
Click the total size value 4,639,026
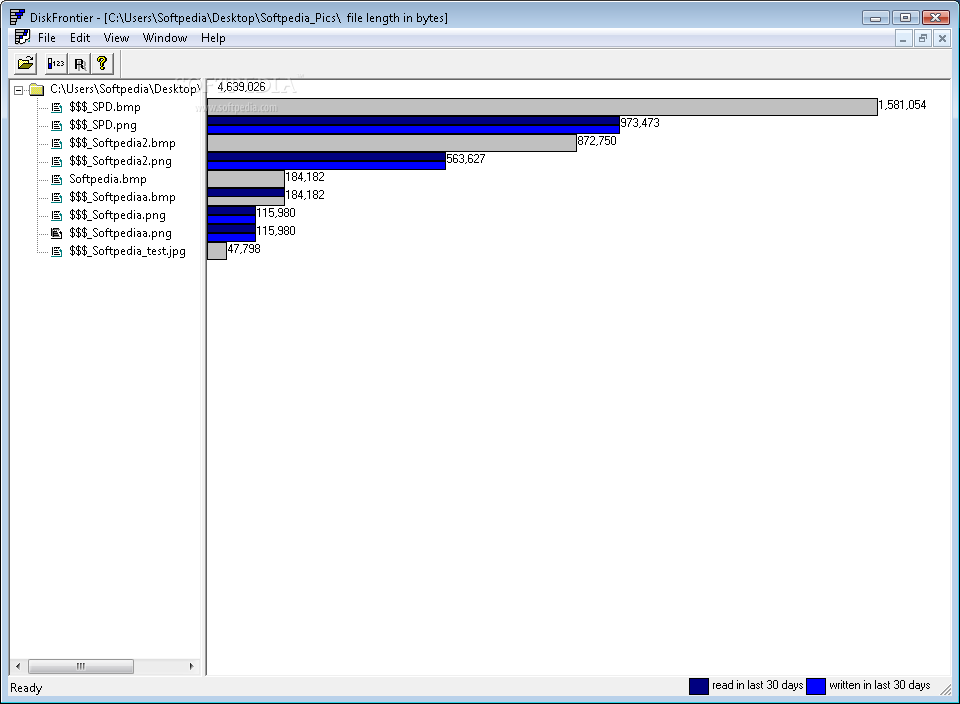coord(241,87)
